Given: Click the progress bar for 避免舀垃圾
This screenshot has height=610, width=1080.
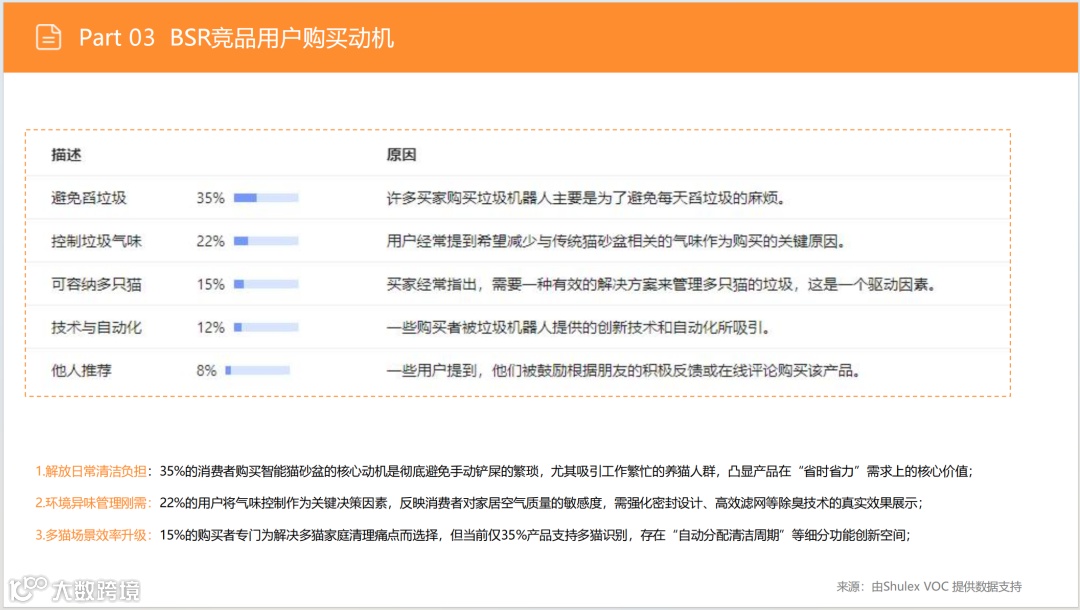Looking at the screenshot, I should point(266,198).
